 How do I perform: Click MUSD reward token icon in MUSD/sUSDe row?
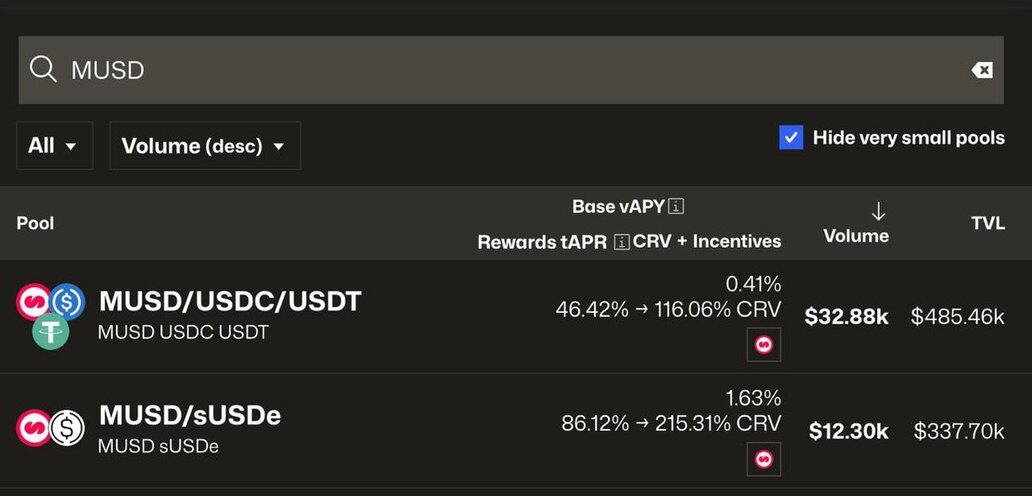coord(764,459)
